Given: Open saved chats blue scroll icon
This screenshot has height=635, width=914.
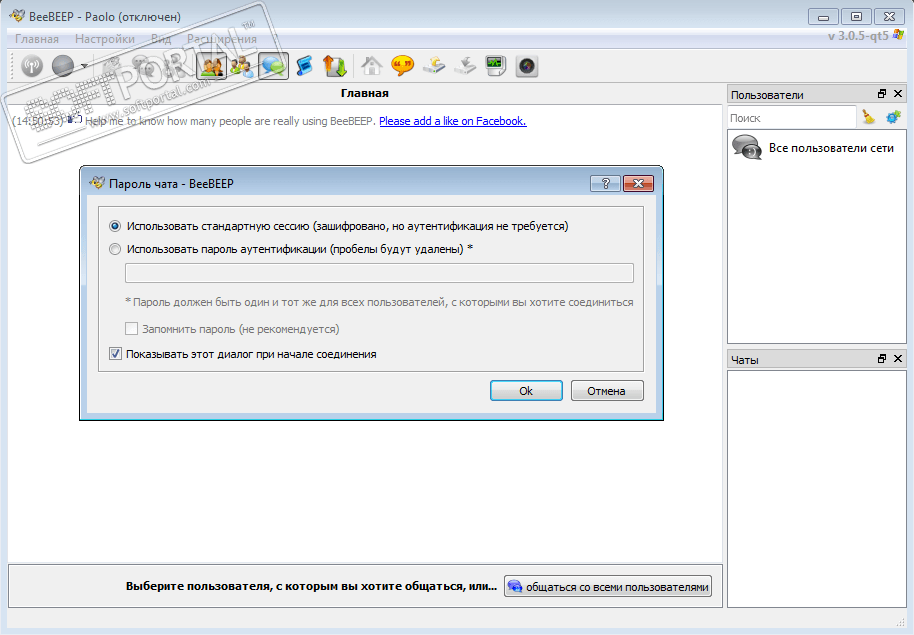Looking at the screenshot, I should (304, 66).
